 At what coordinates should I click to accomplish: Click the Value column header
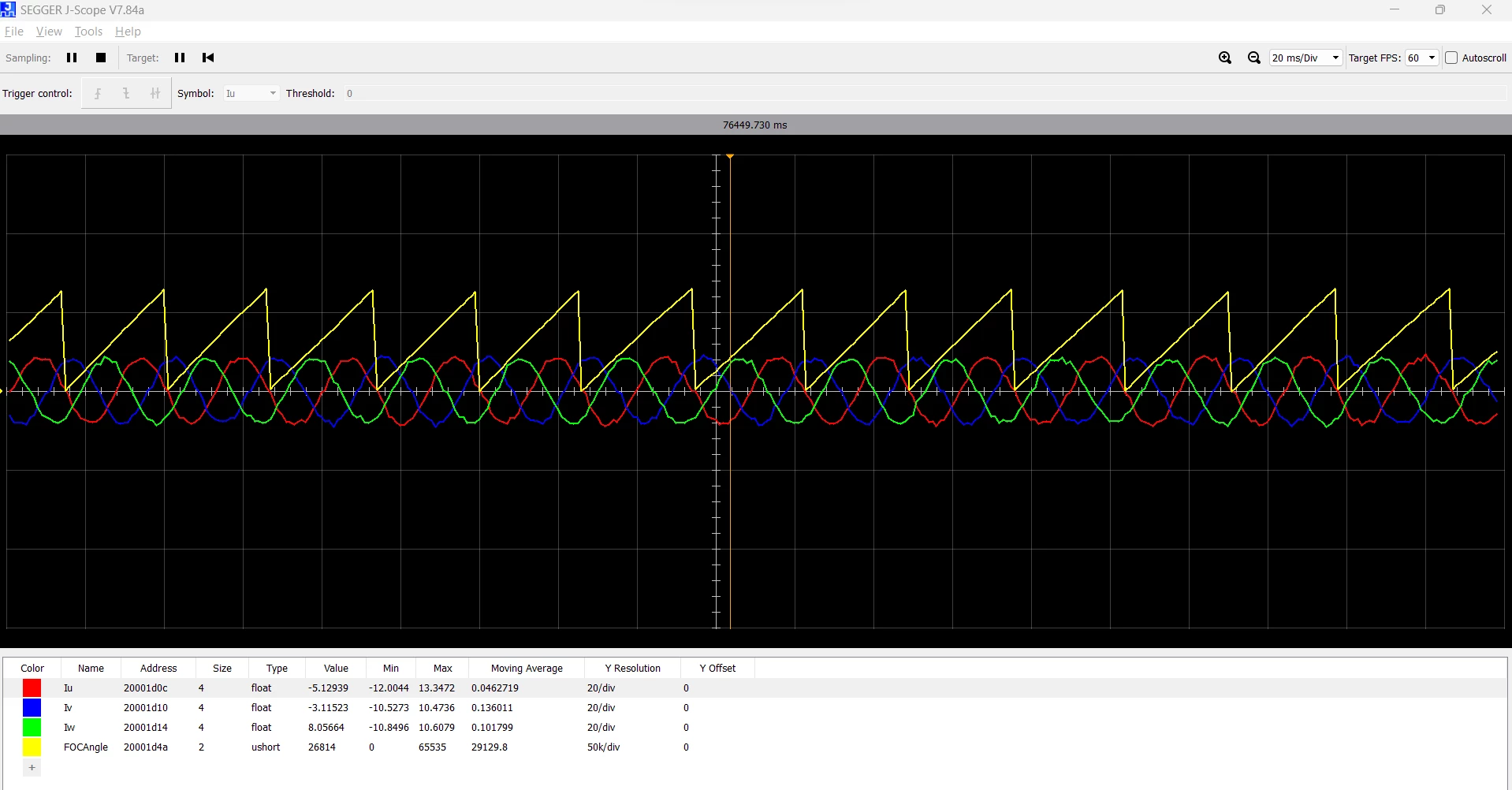336,668
